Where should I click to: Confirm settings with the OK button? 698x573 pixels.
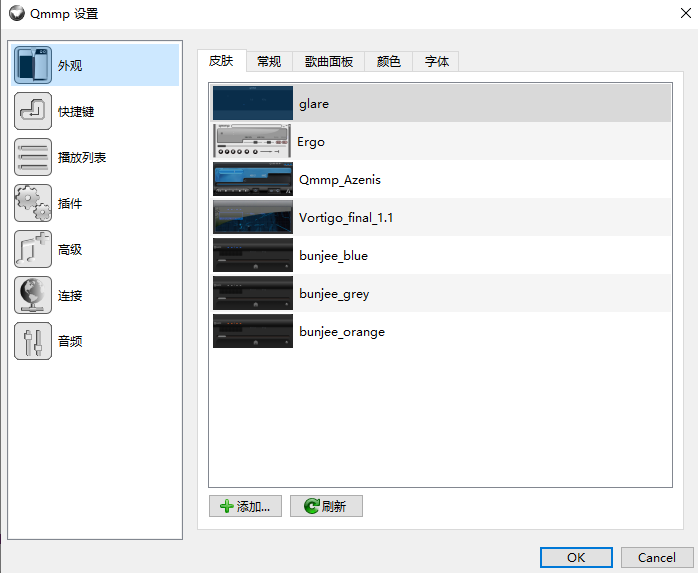(576, 557)
